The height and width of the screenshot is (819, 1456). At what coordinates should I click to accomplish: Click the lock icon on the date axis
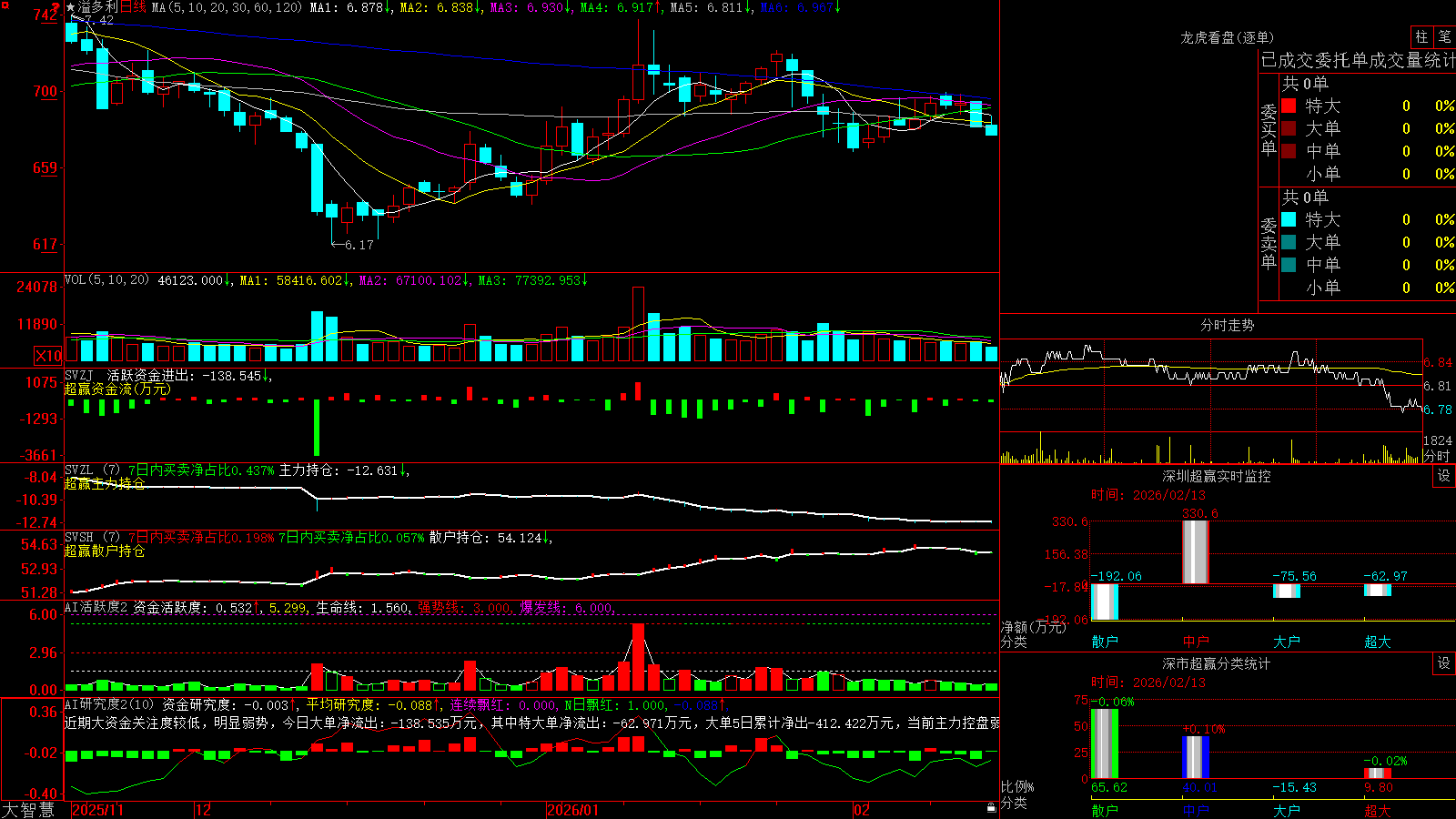pos(991,808)
